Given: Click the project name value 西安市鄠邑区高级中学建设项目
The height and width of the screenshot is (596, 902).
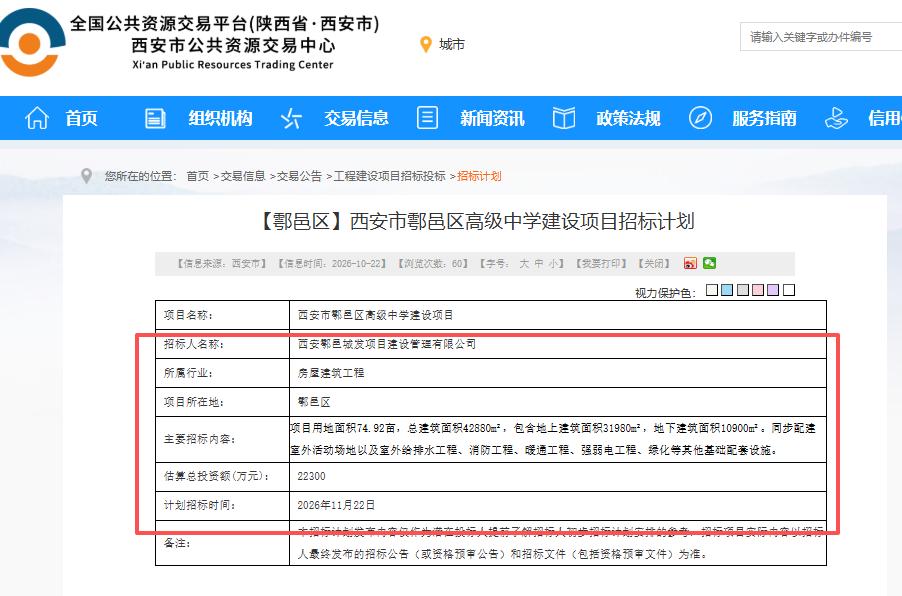Looking at the screenshot, I should 375,315.
